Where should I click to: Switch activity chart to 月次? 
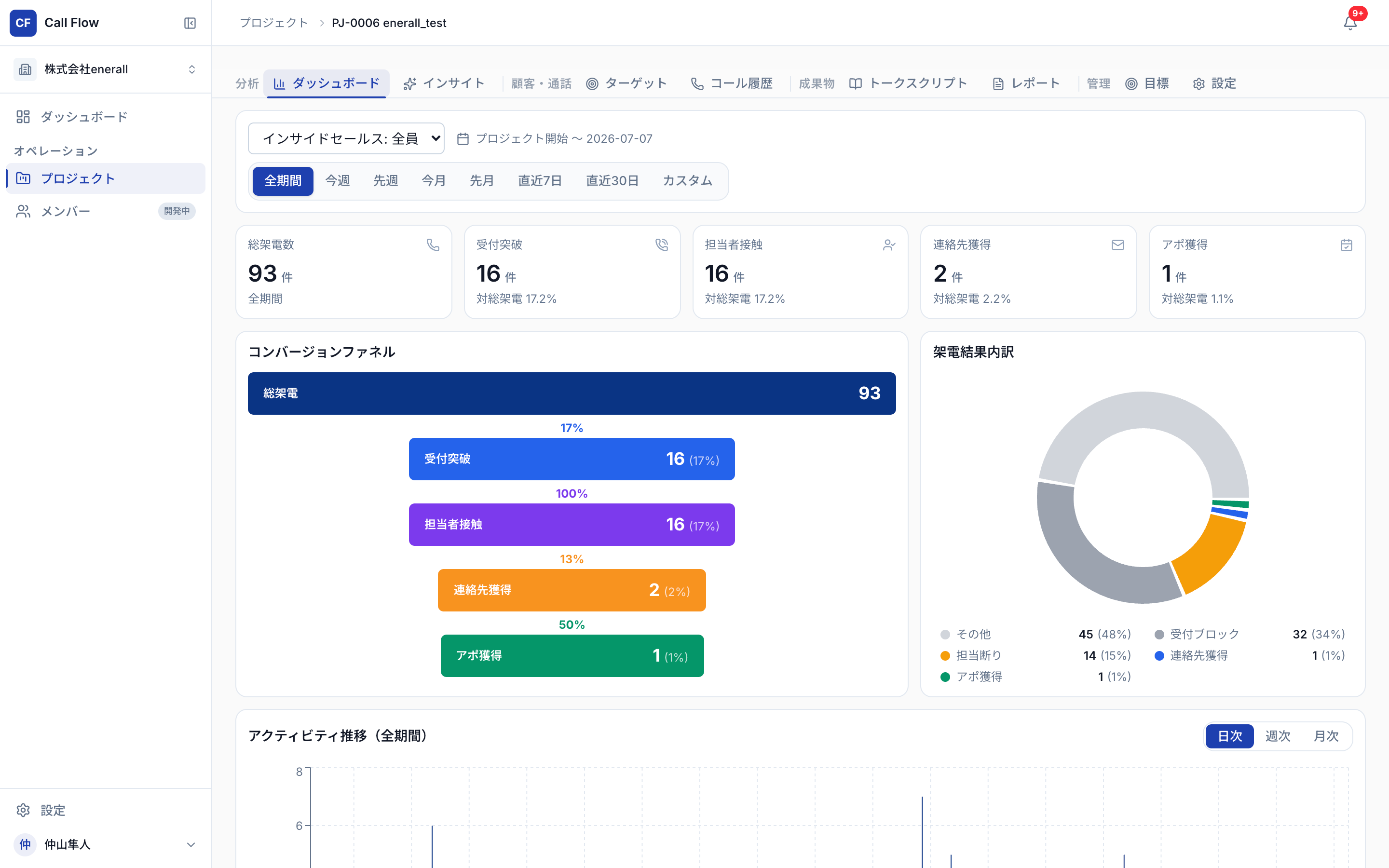point(1326,736)
